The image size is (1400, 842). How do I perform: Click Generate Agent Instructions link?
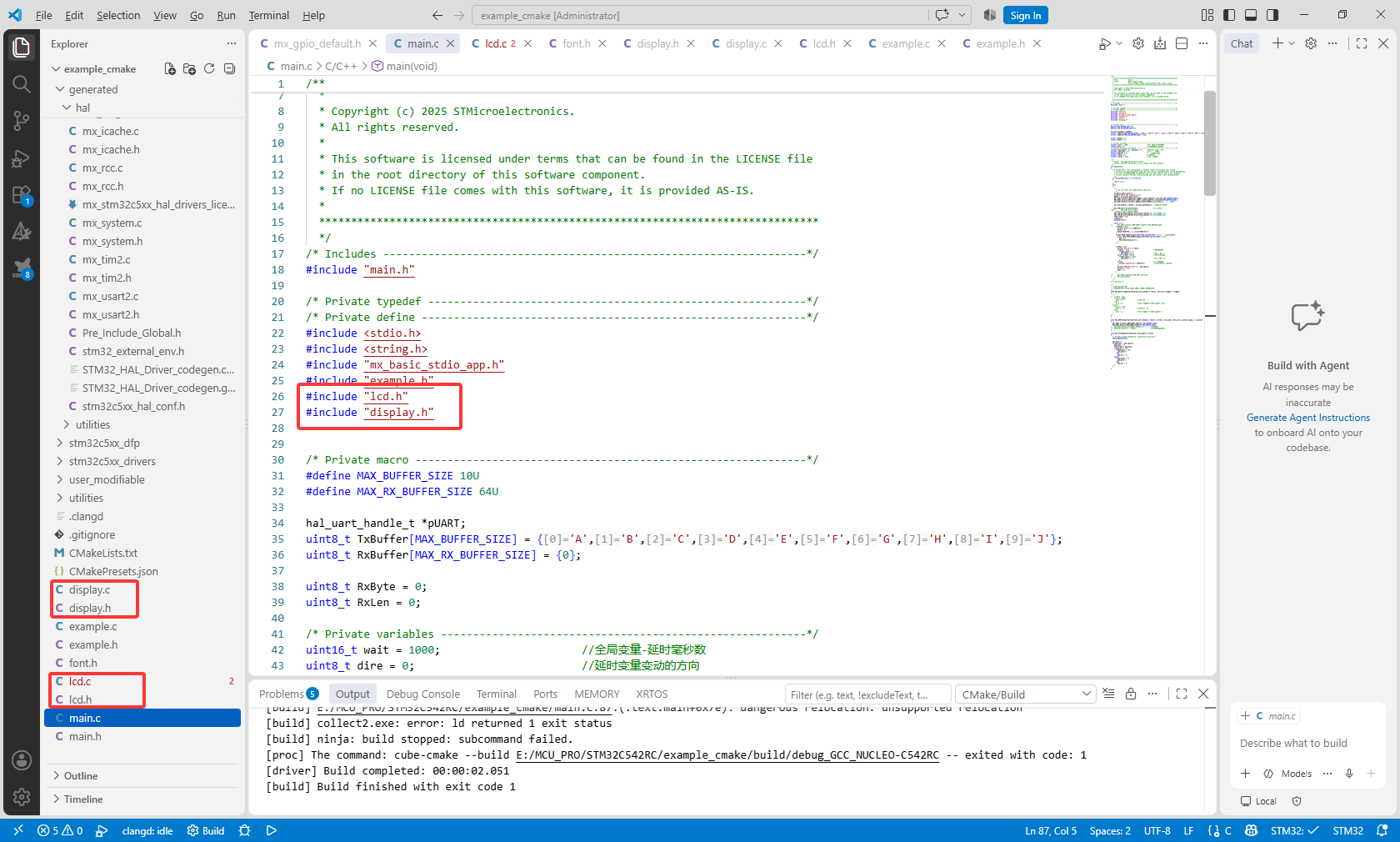(1307, 418)
